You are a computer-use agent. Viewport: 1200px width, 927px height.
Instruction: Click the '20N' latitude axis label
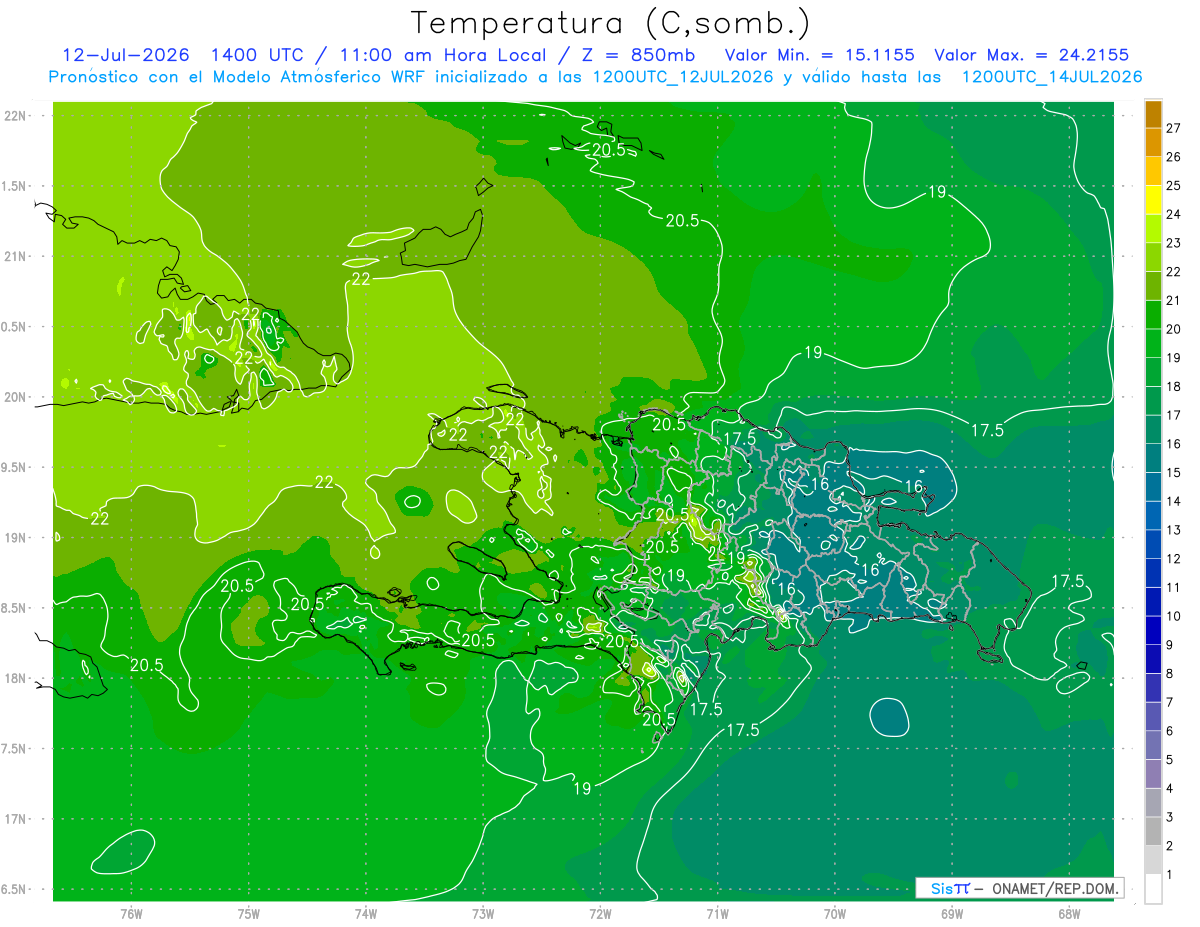tap(14, 397)
